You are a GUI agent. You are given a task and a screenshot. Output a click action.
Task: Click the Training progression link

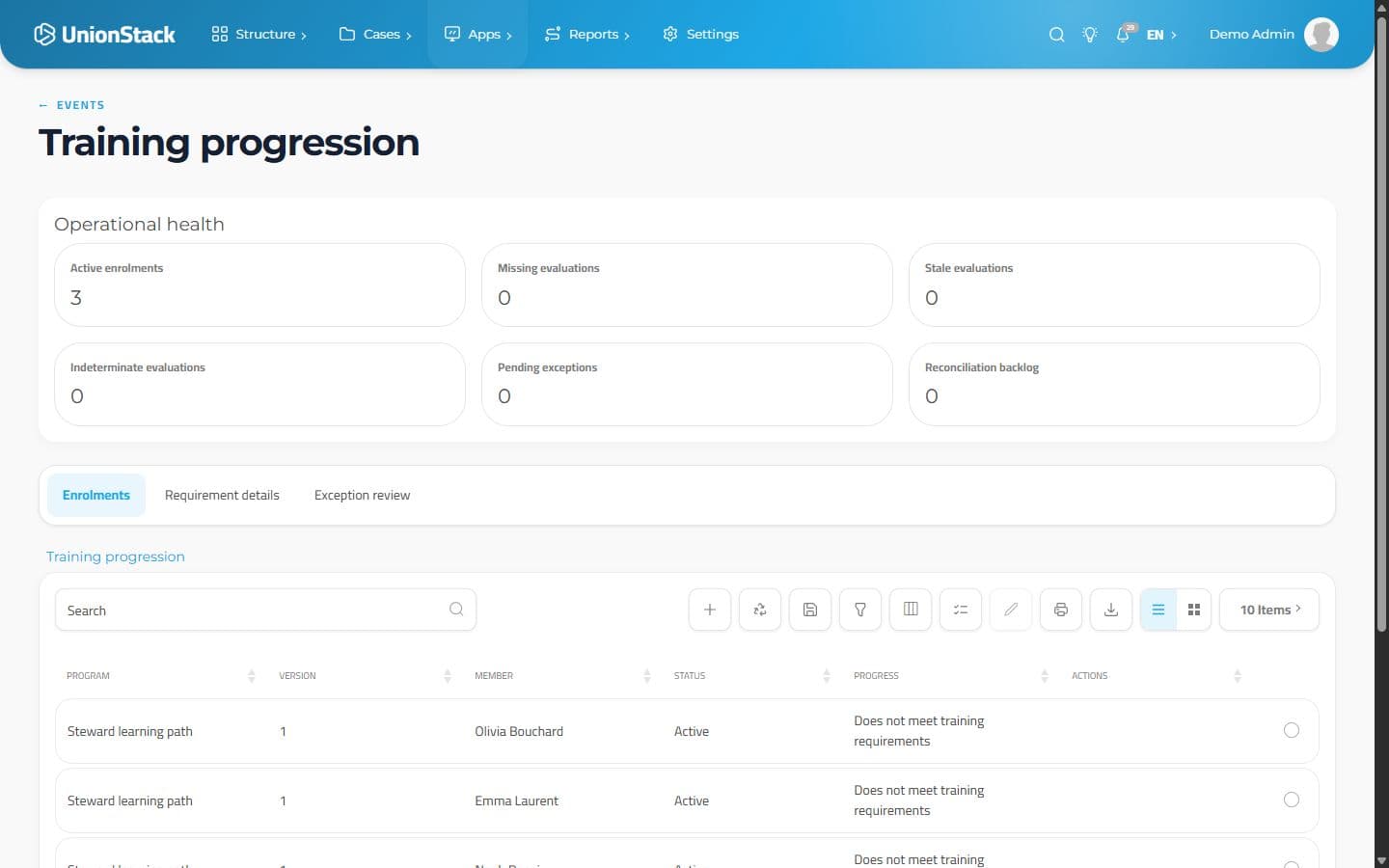click(x=116, y=556)
